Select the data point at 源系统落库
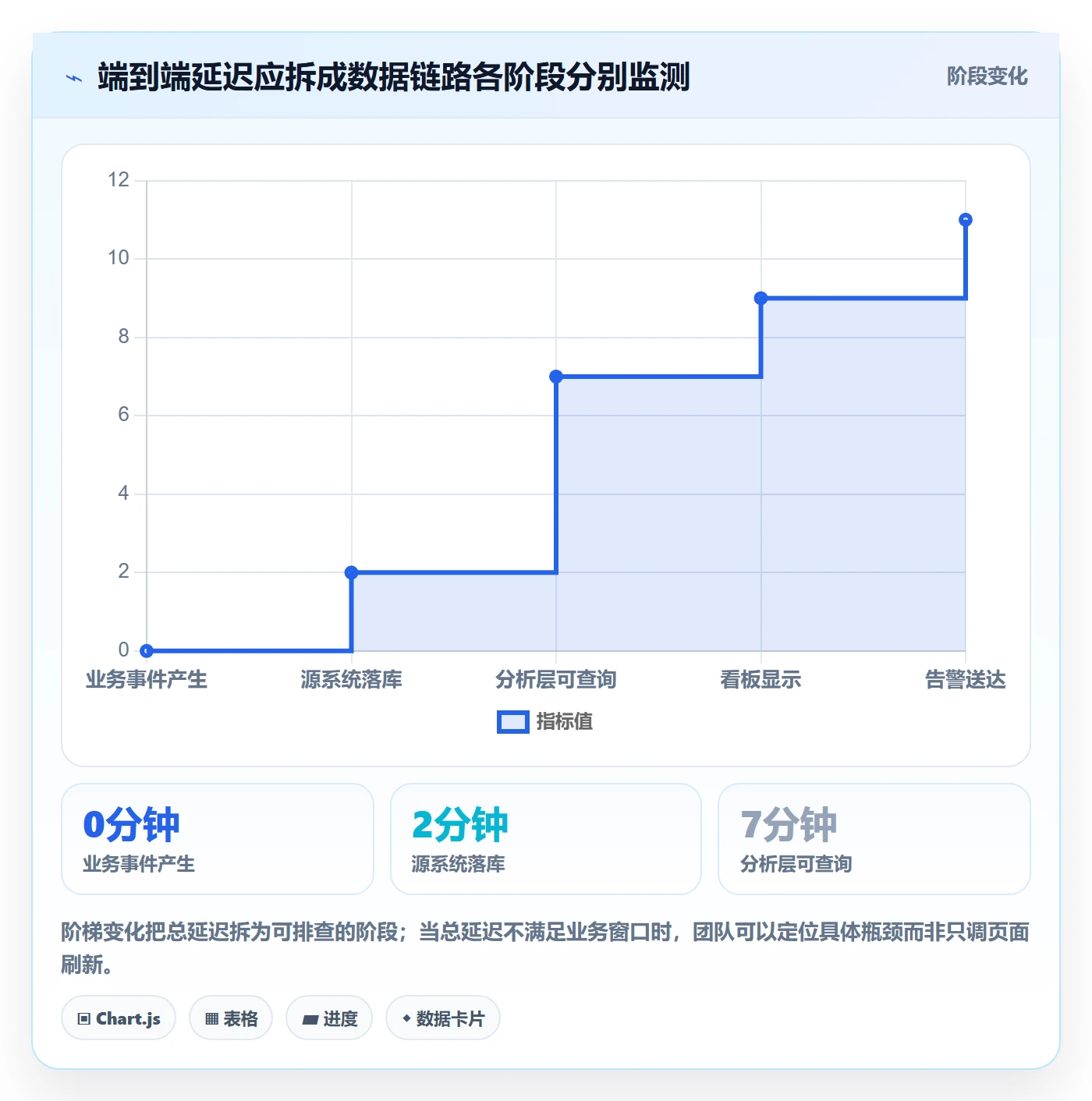 point(352,572)
